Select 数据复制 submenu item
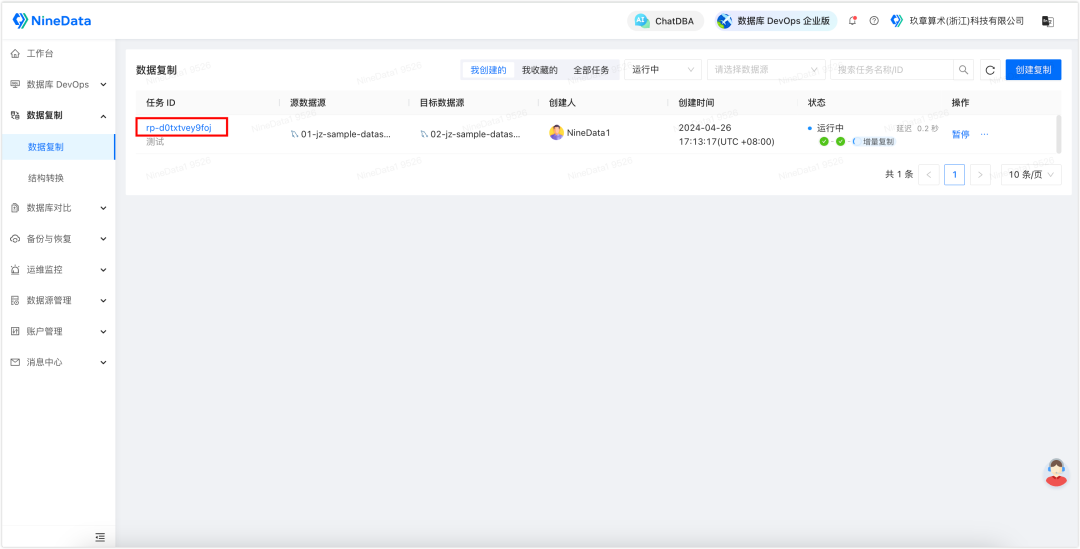The height and width of the screenshot is (549, 1080). pos(57,147)
